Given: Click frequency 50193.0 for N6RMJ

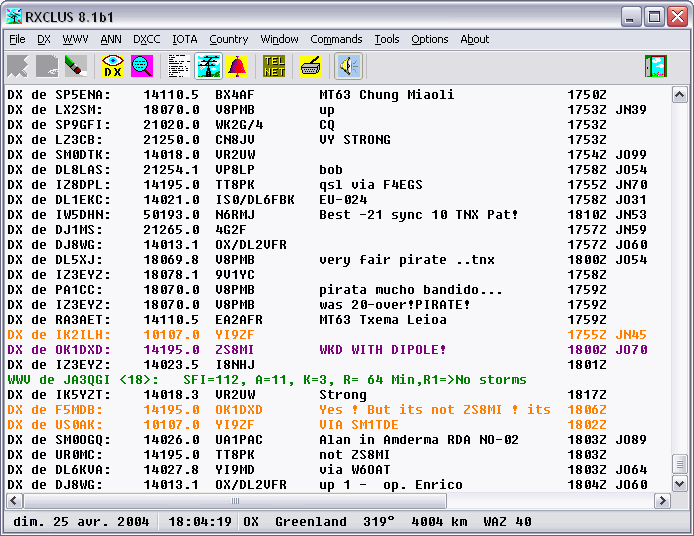Looking at the screenshot, I should coord(171,215).
